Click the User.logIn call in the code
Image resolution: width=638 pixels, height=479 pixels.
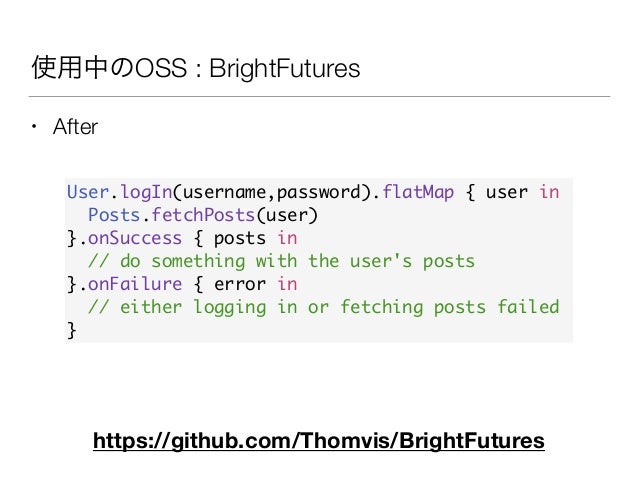coord(120,192)
